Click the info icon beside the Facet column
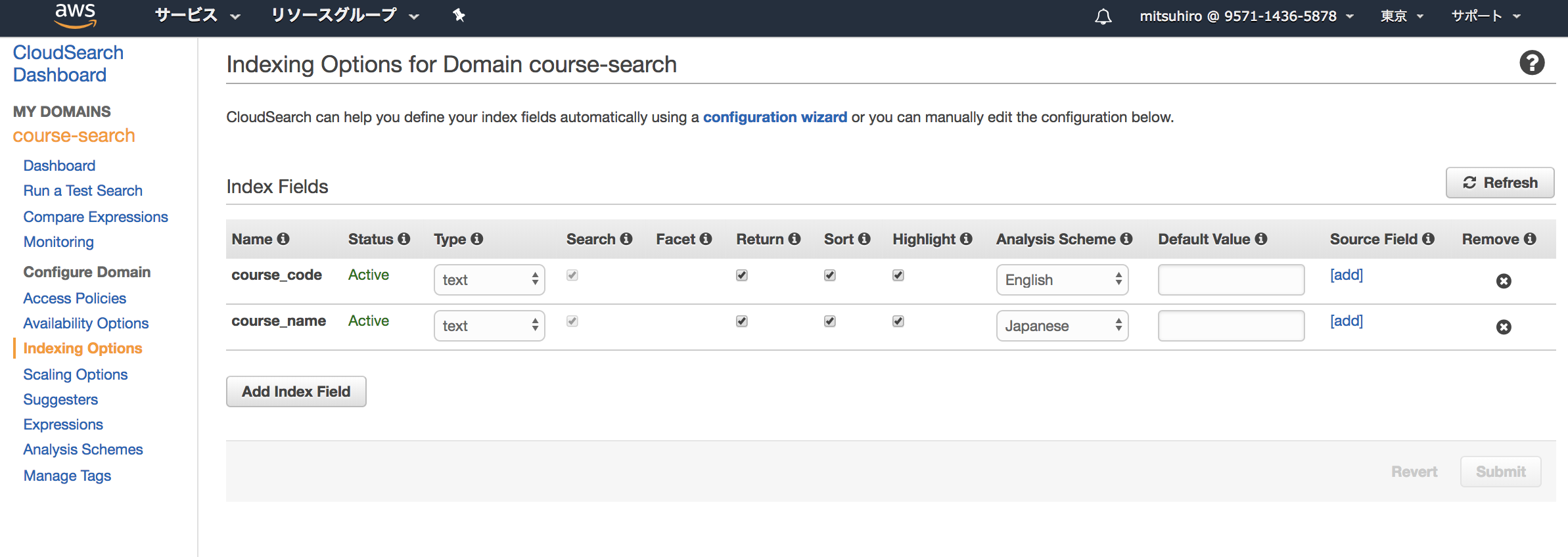1568x557 pixels. pyautogui.click(x=706, y=239)
